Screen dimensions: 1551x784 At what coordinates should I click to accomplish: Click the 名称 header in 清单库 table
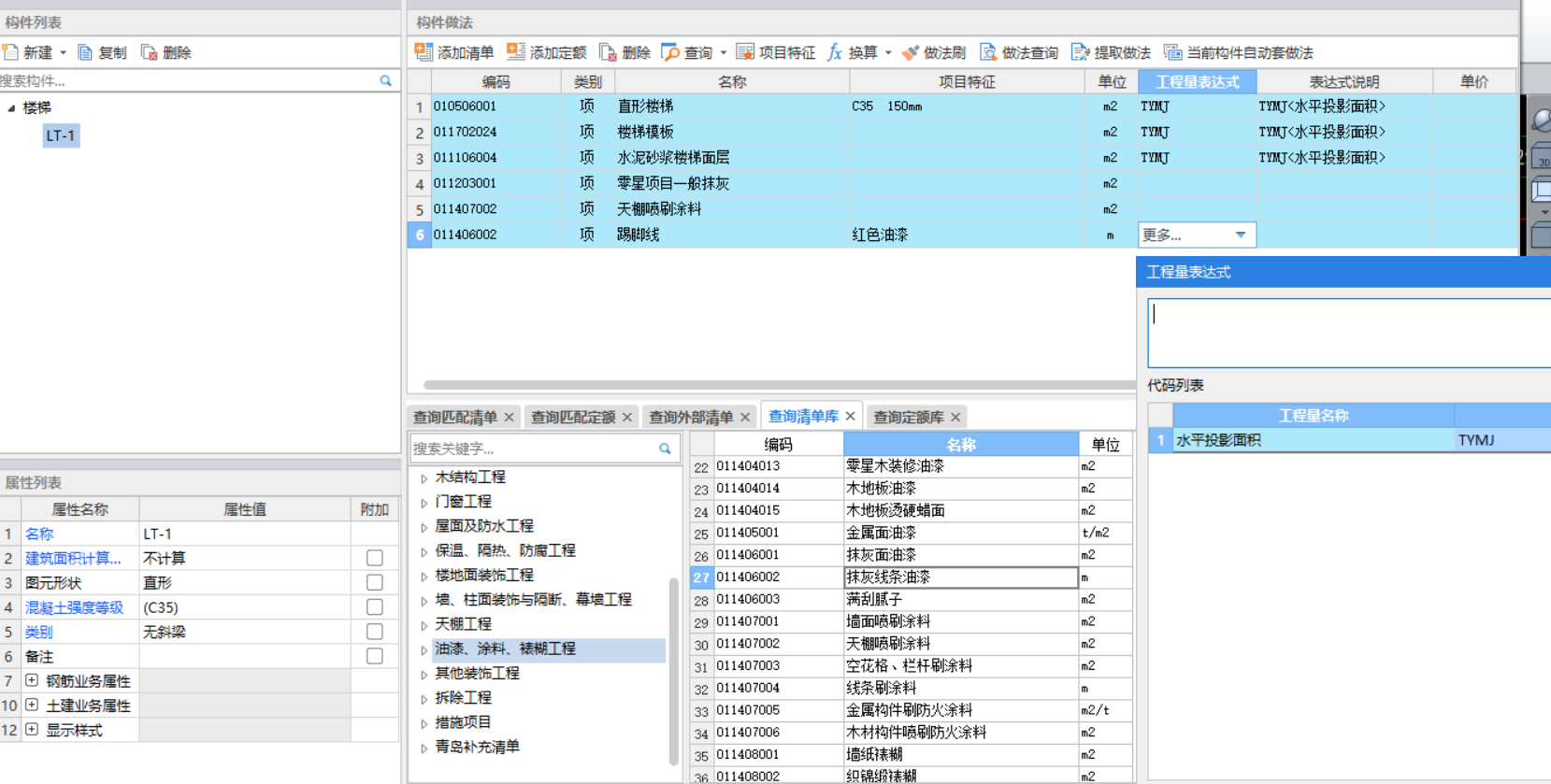tap(961, 445)
